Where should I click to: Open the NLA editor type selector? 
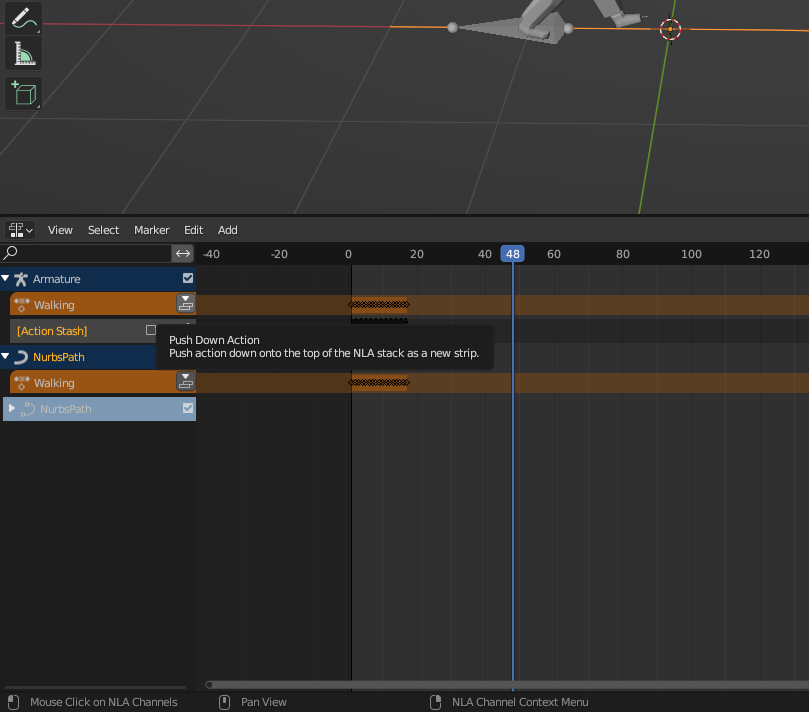(20, 230)
